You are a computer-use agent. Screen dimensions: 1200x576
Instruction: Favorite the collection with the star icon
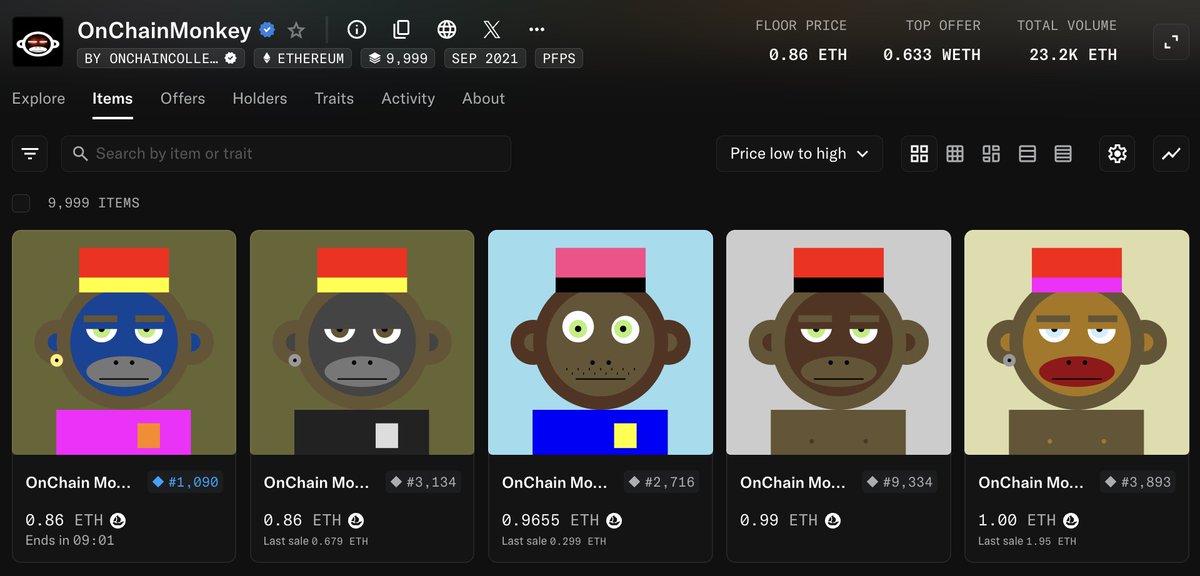tap(296, 30)
